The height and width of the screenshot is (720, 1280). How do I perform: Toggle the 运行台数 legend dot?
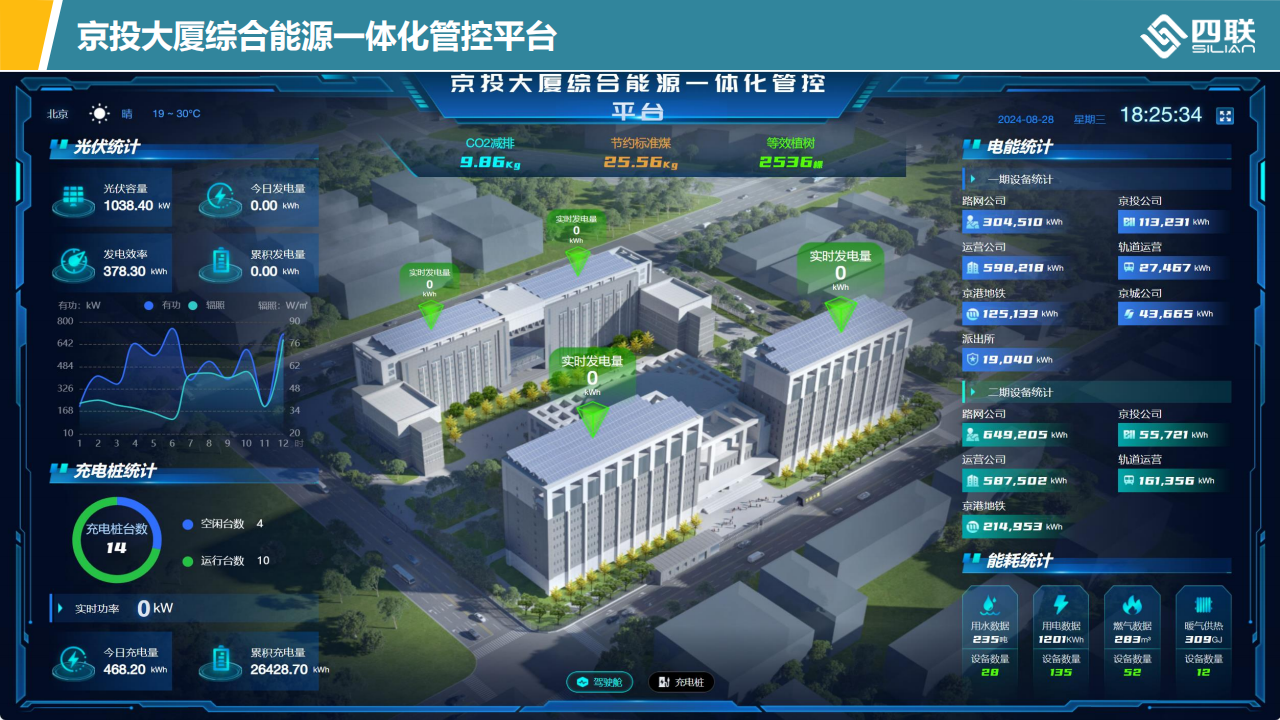pos(187,561)
